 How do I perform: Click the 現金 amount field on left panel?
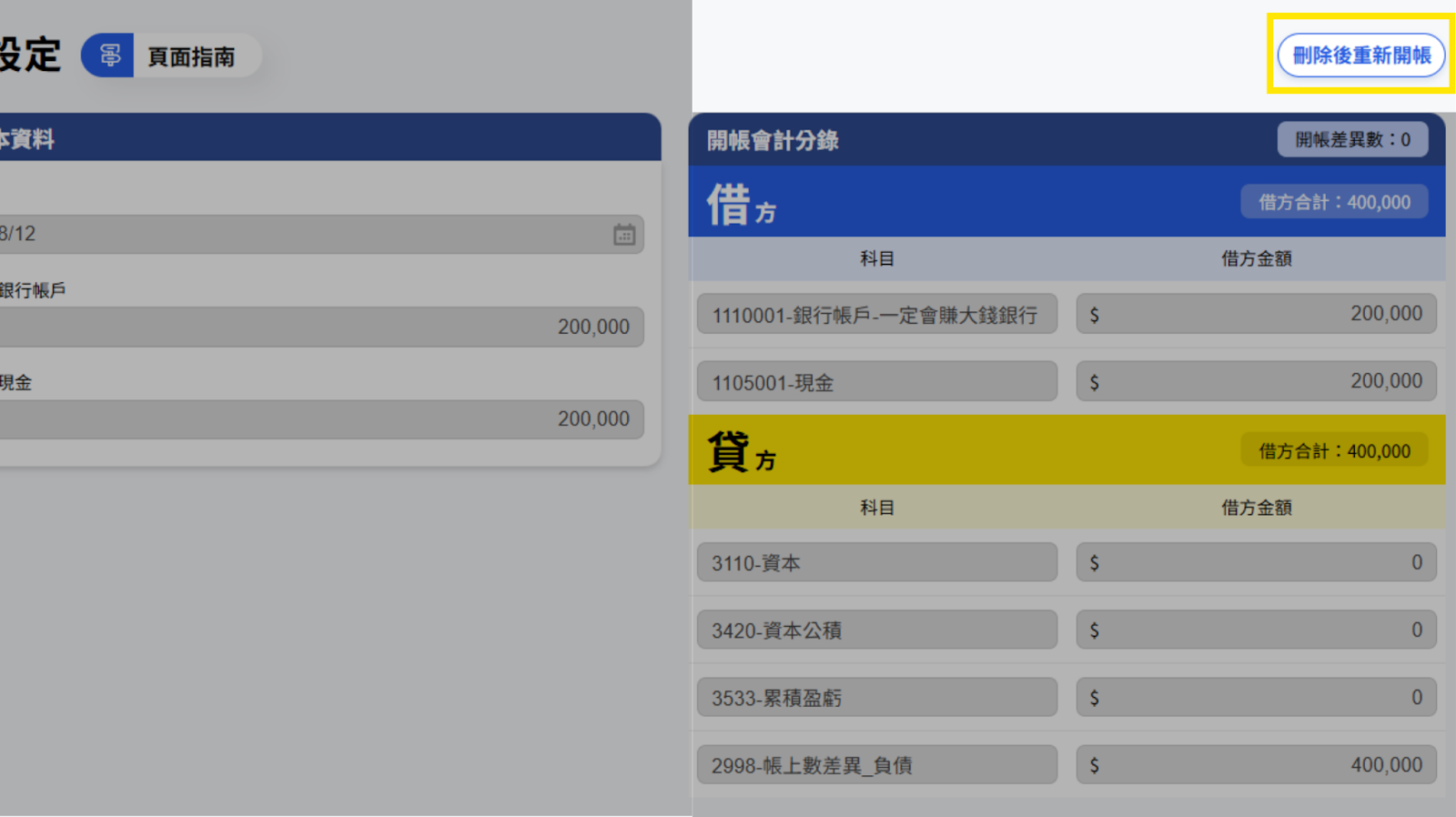point(318,419)
